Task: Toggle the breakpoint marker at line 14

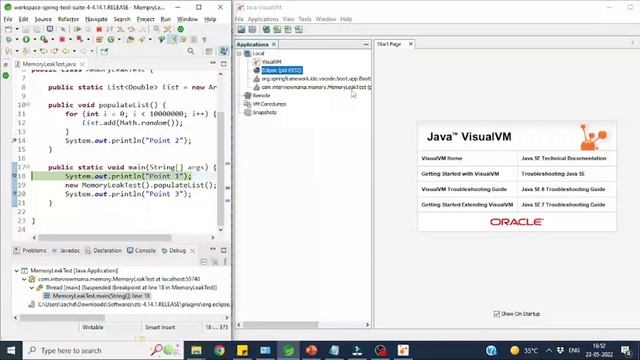Action: coord(14,140)
